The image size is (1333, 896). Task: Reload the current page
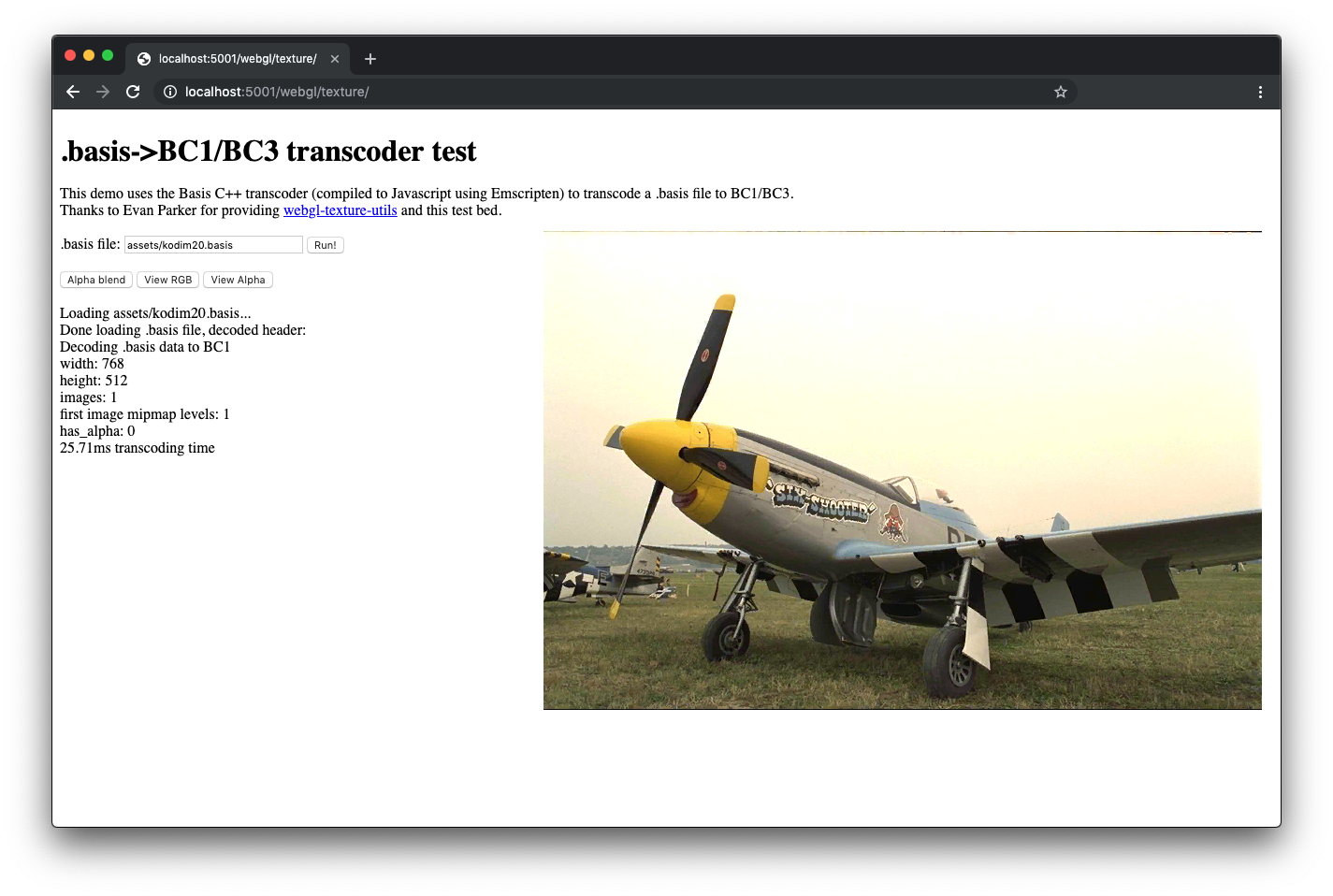pyautogui.click(x=133, y=92)
